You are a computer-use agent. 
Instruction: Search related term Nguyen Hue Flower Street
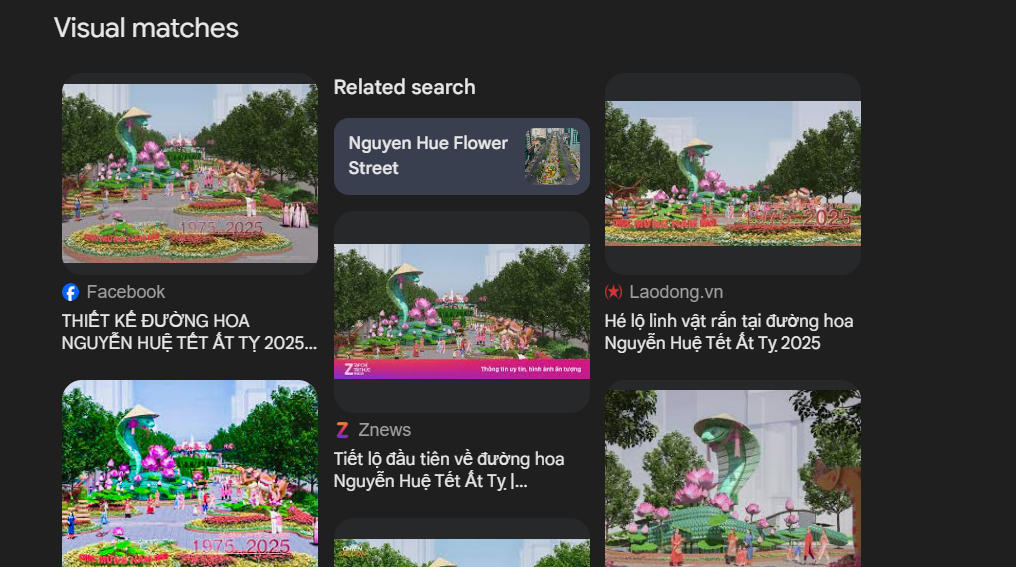point(428,156)
